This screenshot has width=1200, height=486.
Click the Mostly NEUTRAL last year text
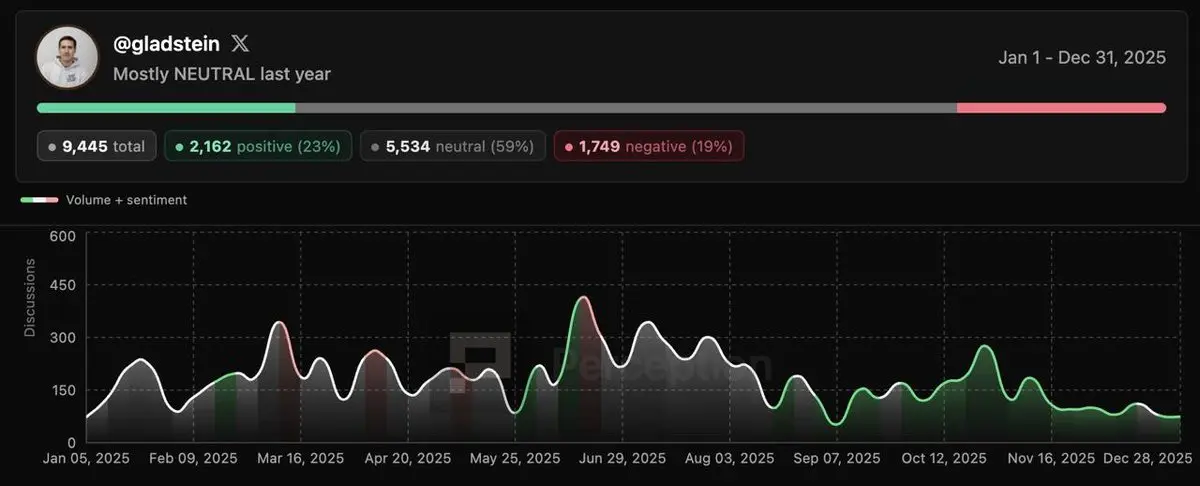coord(222,73)
